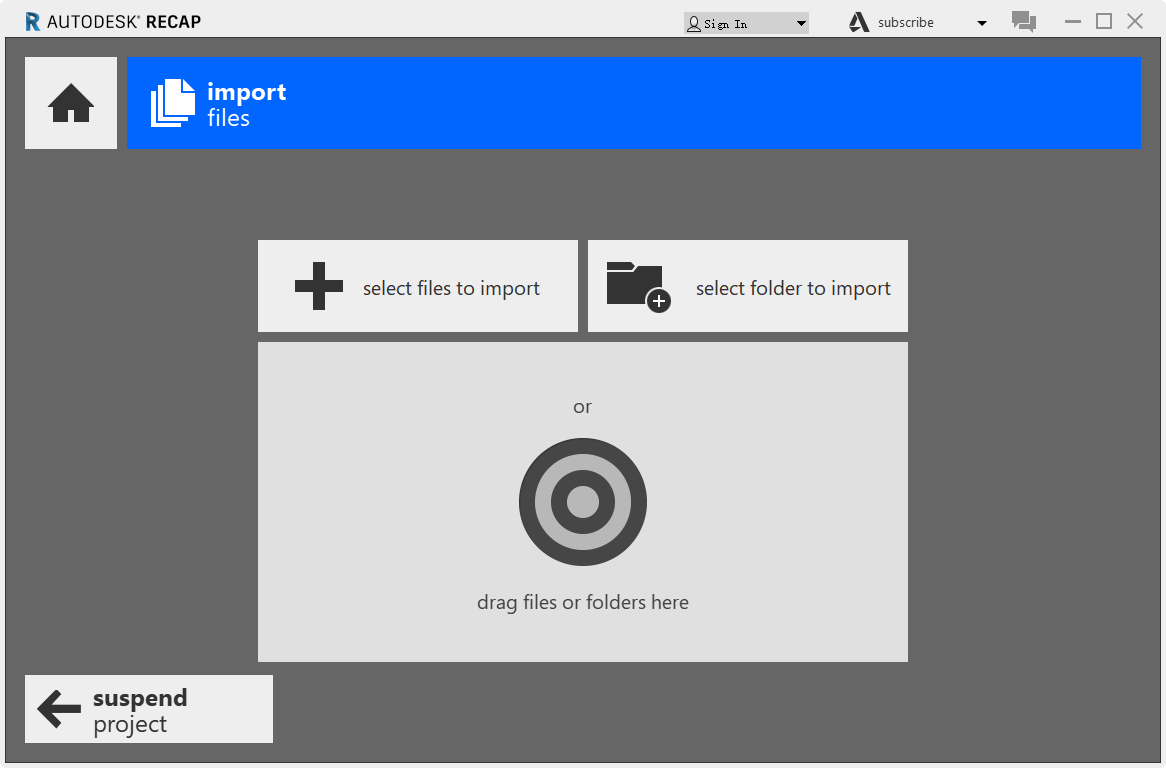
Task: Choose "select folder to import" label
Action: click(793, 288)
